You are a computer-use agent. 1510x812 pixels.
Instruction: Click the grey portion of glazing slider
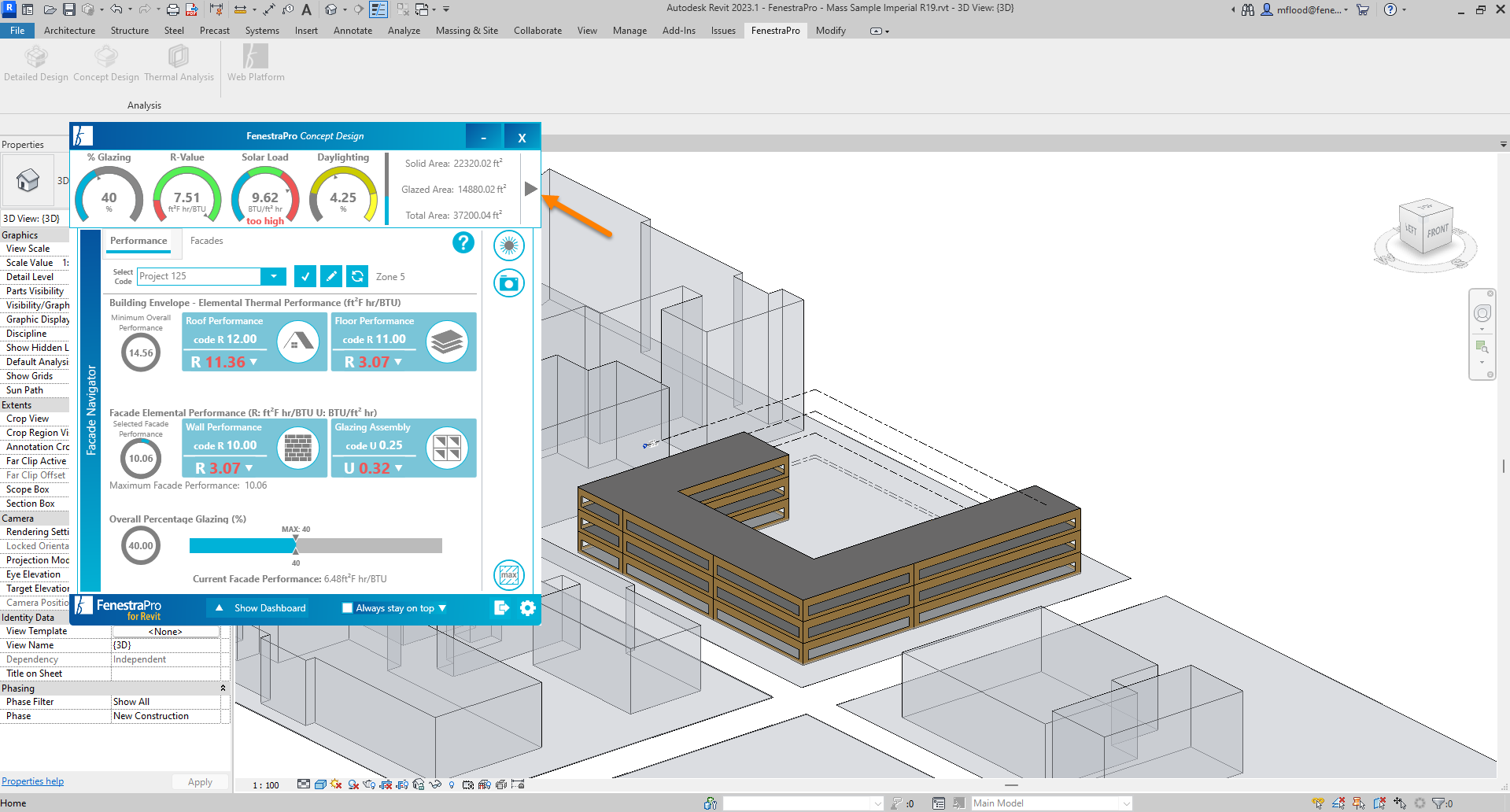point(369,545)
